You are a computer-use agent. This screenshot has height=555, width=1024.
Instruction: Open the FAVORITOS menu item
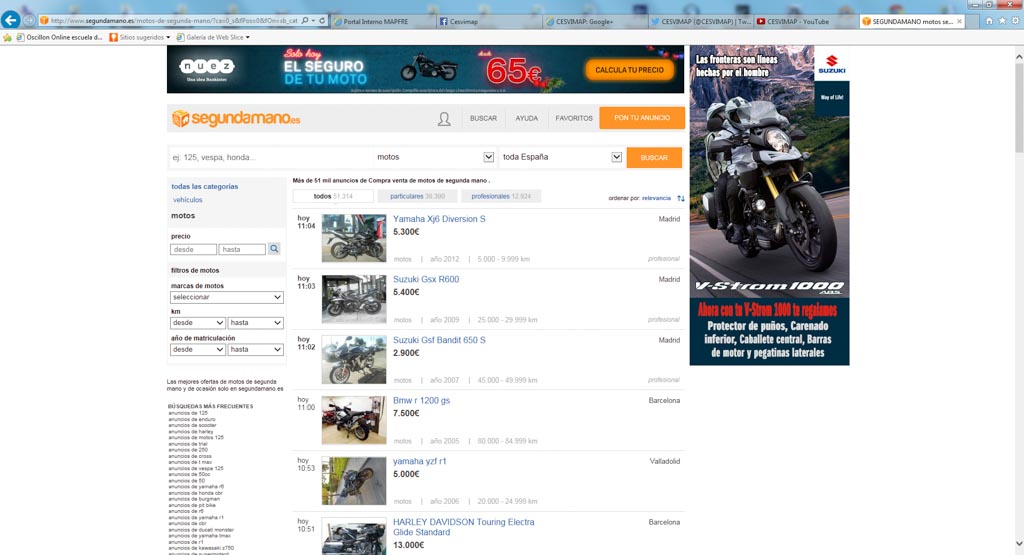(574, 118)
